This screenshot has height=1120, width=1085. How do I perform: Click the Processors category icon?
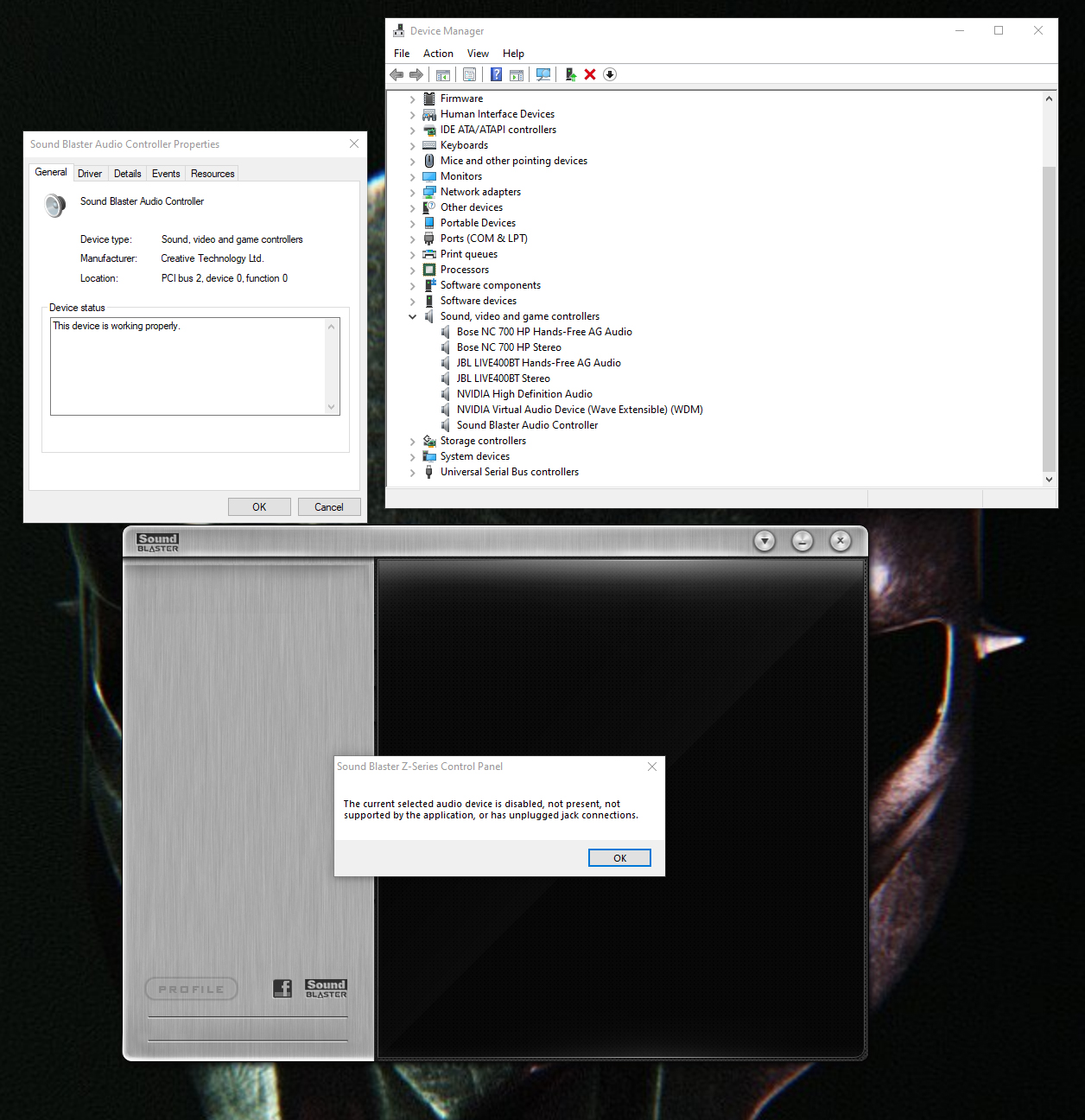[x=429, y=270]
